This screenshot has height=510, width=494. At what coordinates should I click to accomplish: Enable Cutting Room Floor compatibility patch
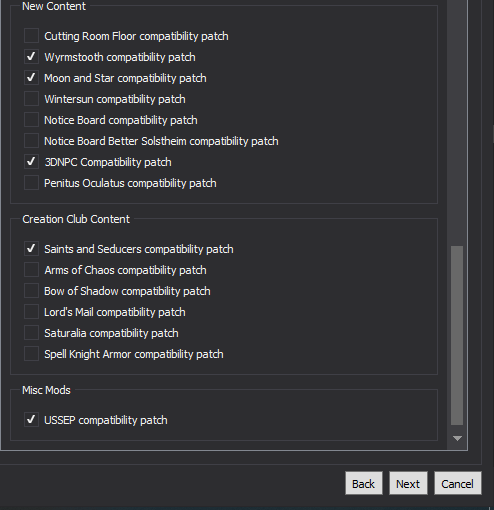click(31, 36)
